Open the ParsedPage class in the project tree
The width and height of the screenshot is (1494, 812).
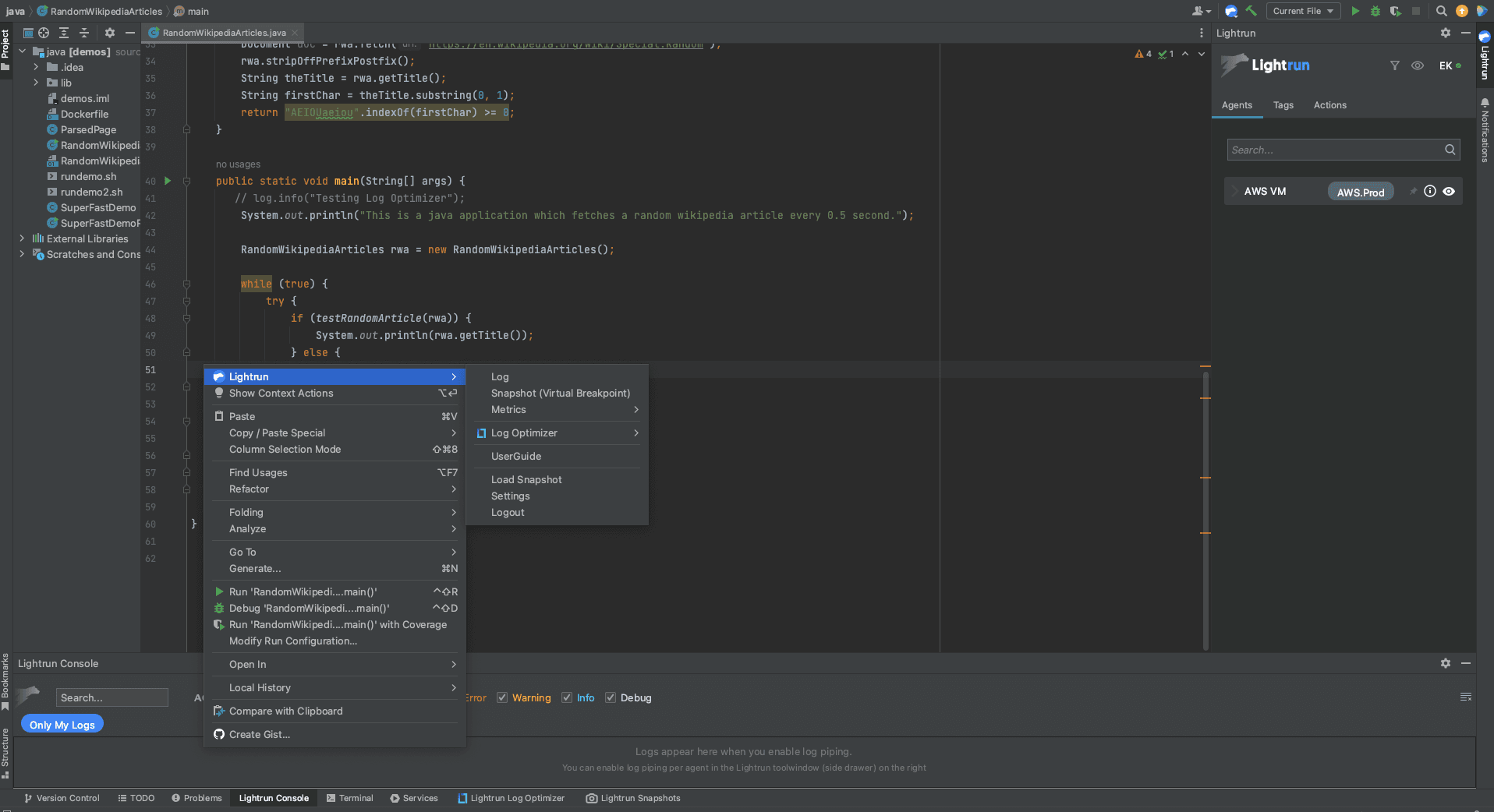[x=88, y=129]
